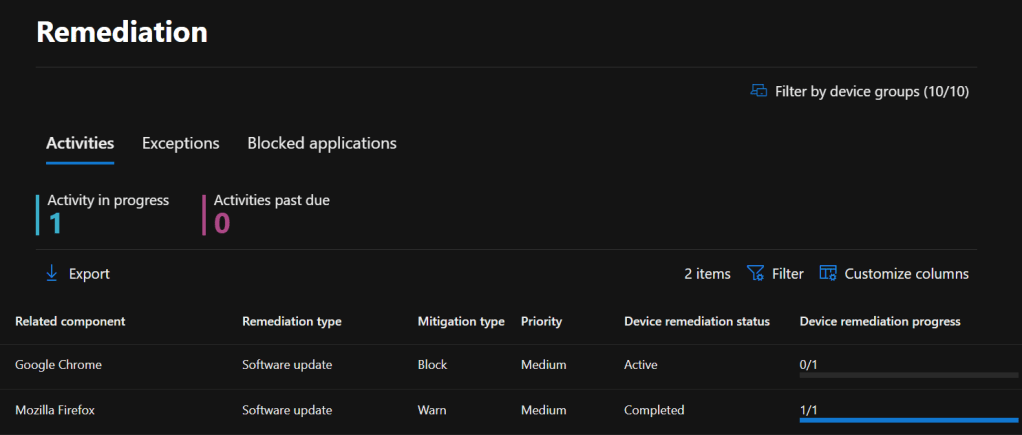Sort by Mitigation type column header
1022x435 pixels.
pyautogui.click(x=461, y=321)
